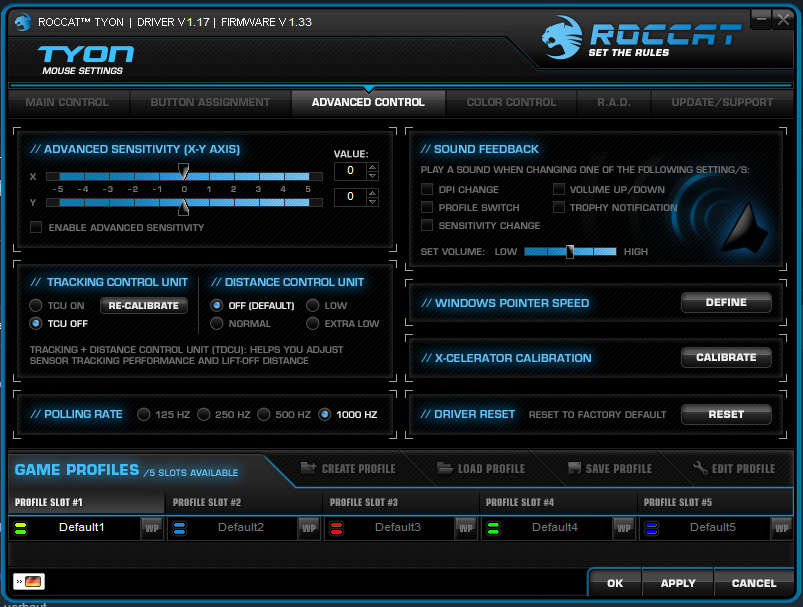Image resolution: width=803 pixels, height=607 pixels.
Task: Set polling rate to 125 Hz
Action: tap(143, 414)
